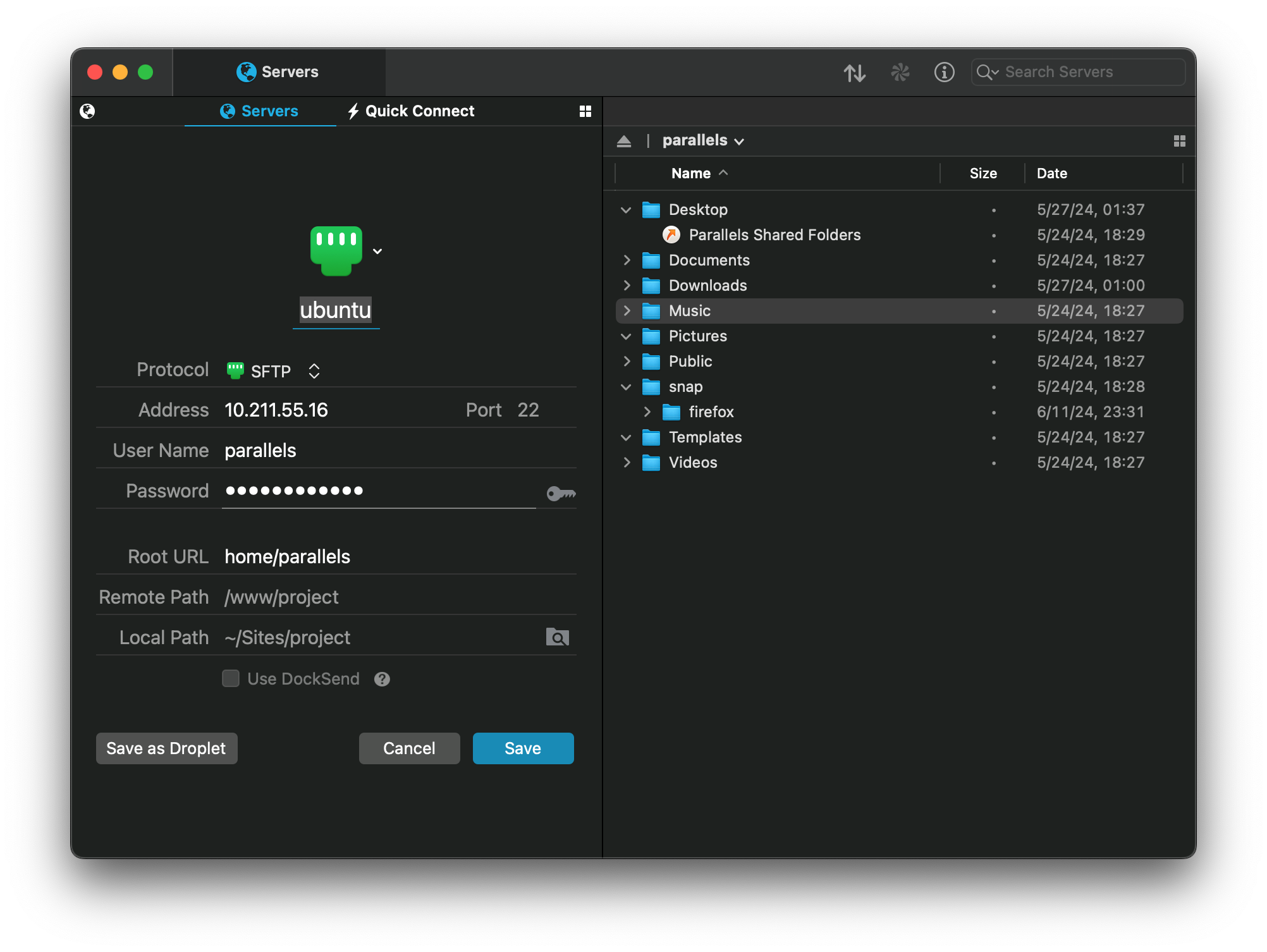Click the Pictures folder icon
The height and width of the screenshot is (952, 1267).
tap(651, 336)
